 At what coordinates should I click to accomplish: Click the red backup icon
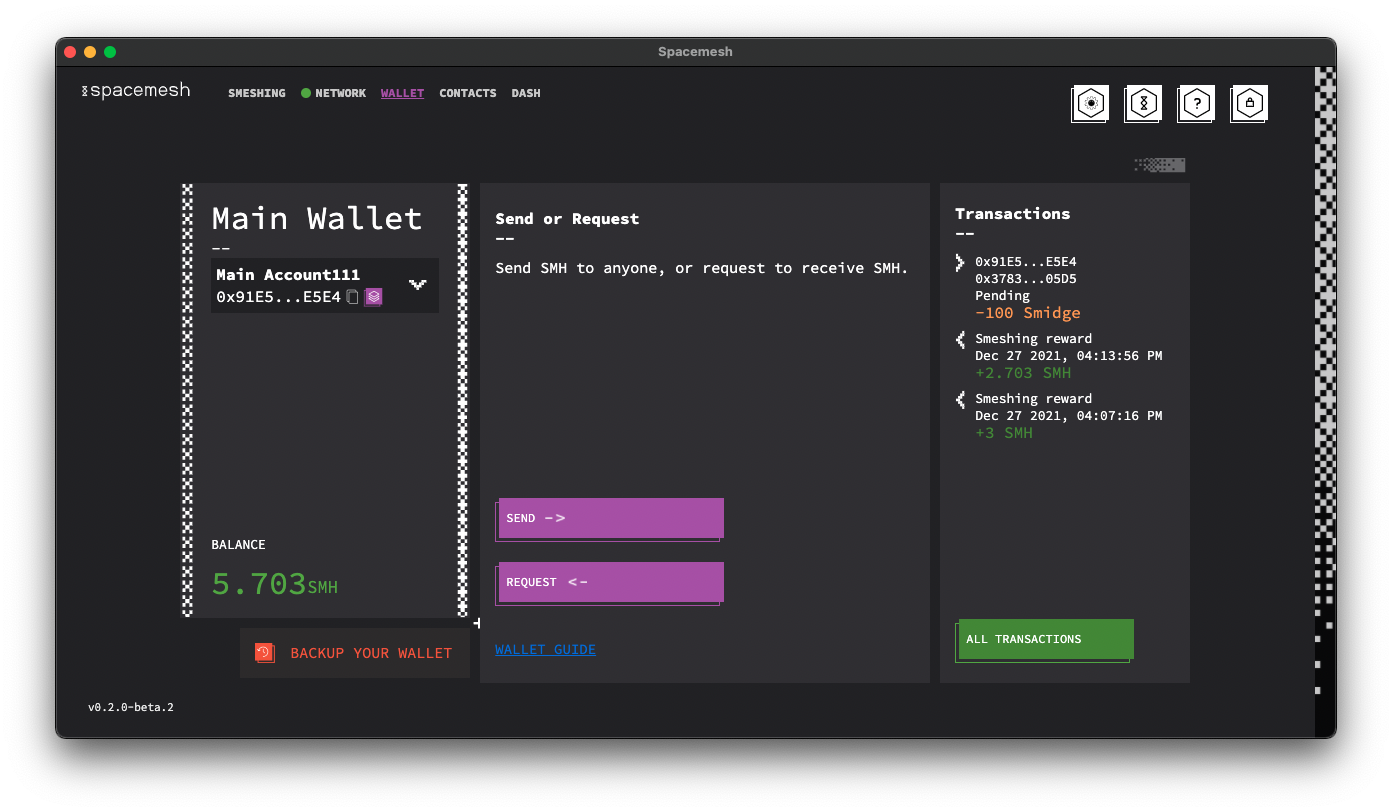click(x=264, y=653)
